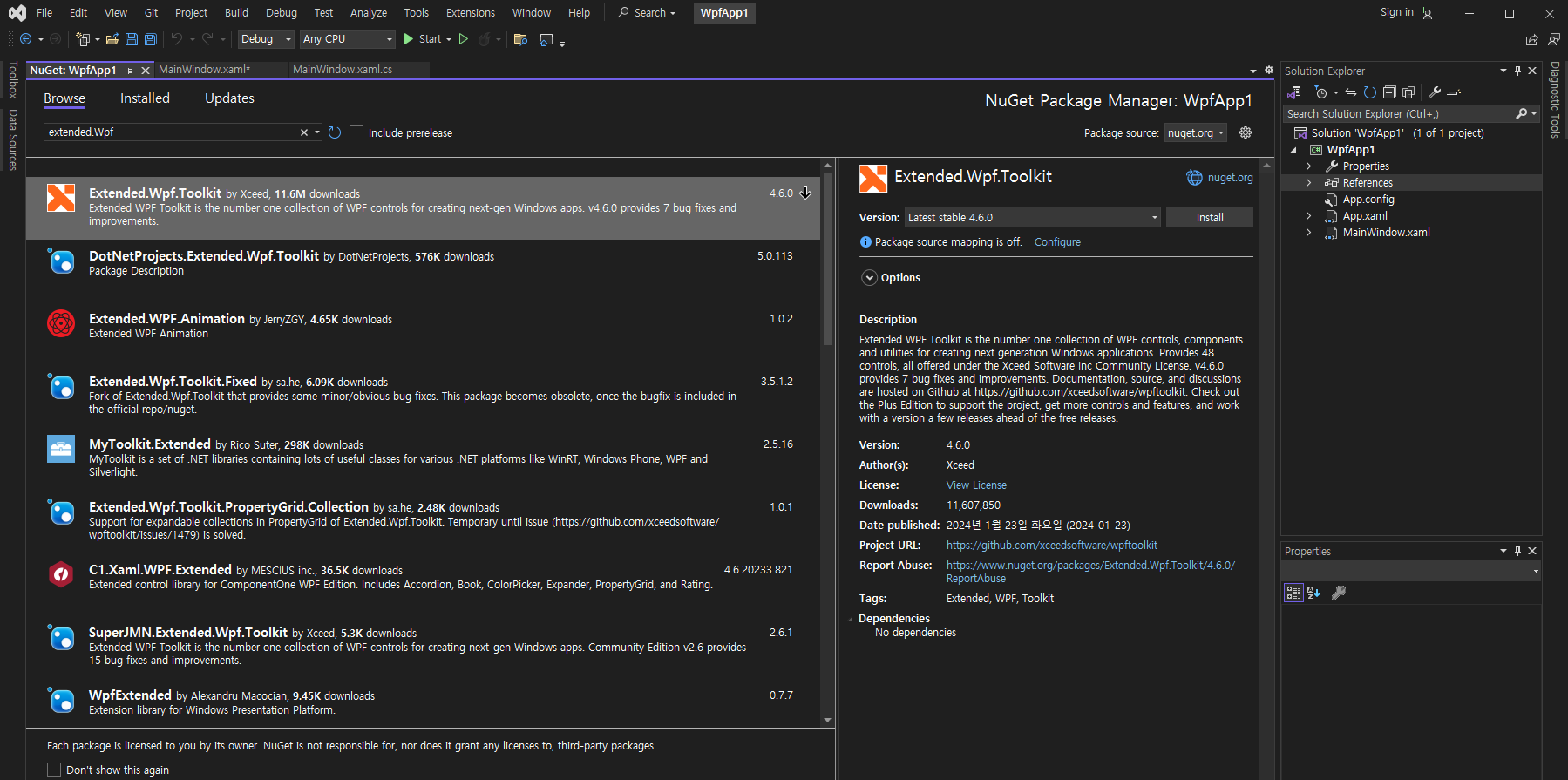Click the Open File folder icon

pos(112,39)
